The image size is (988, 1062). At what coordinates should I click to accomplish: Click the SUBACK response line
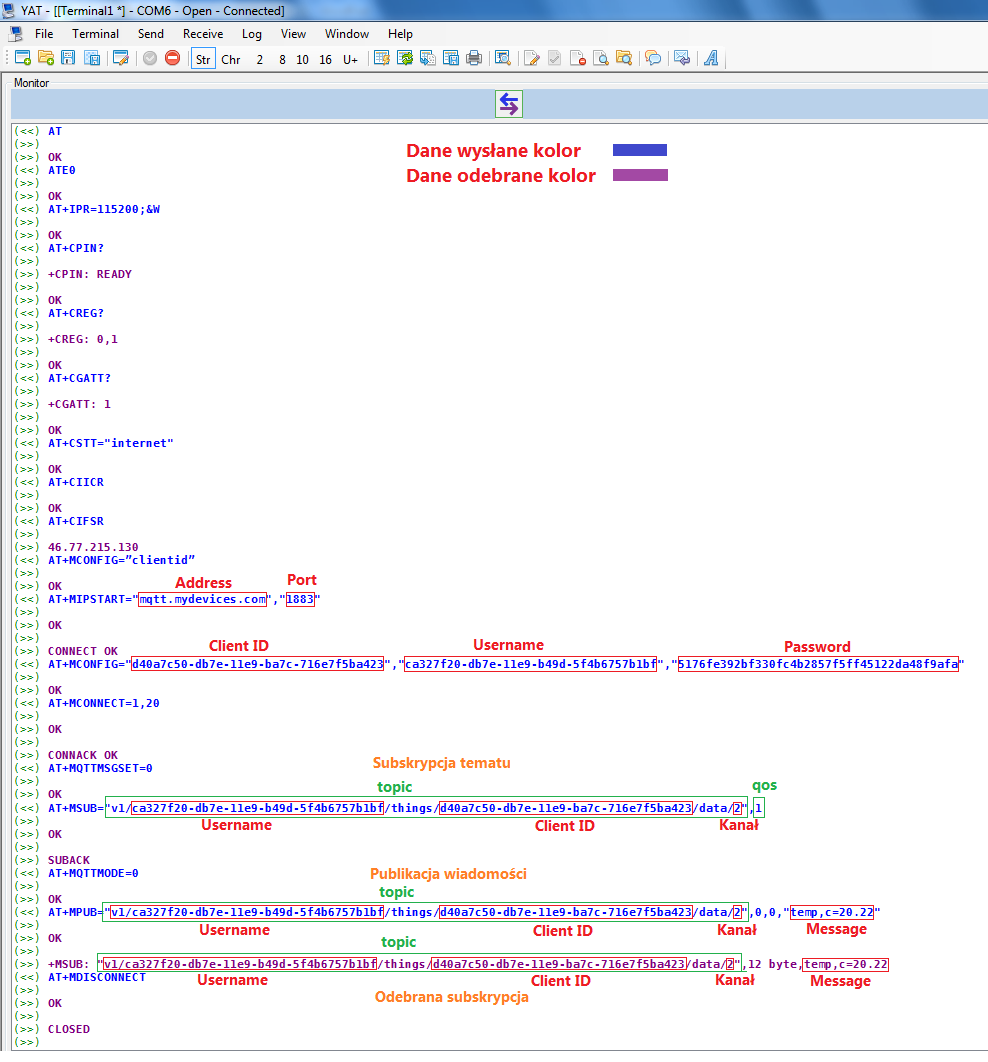point(68,860)
